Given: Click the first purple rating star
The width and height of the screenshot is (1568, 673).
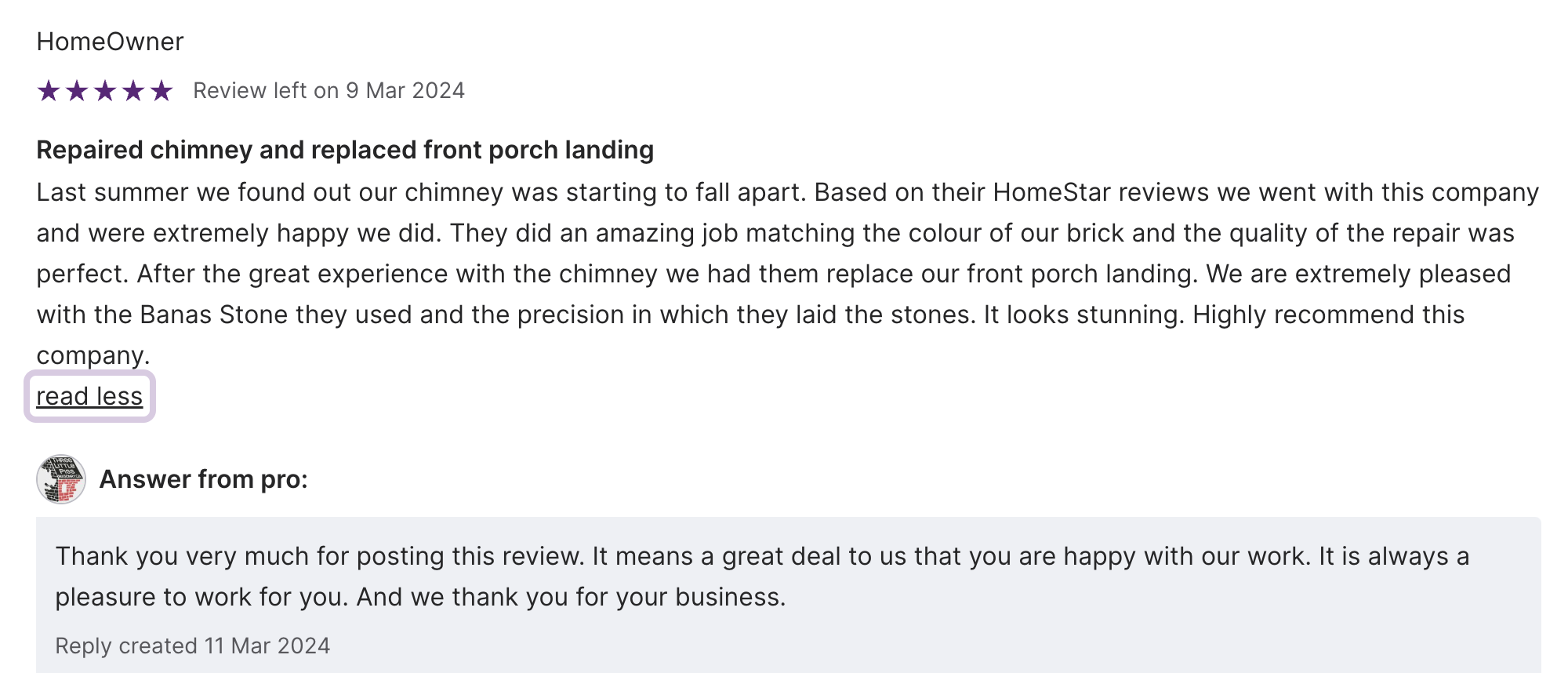Looking at the screenshot, I should [49, 91].
